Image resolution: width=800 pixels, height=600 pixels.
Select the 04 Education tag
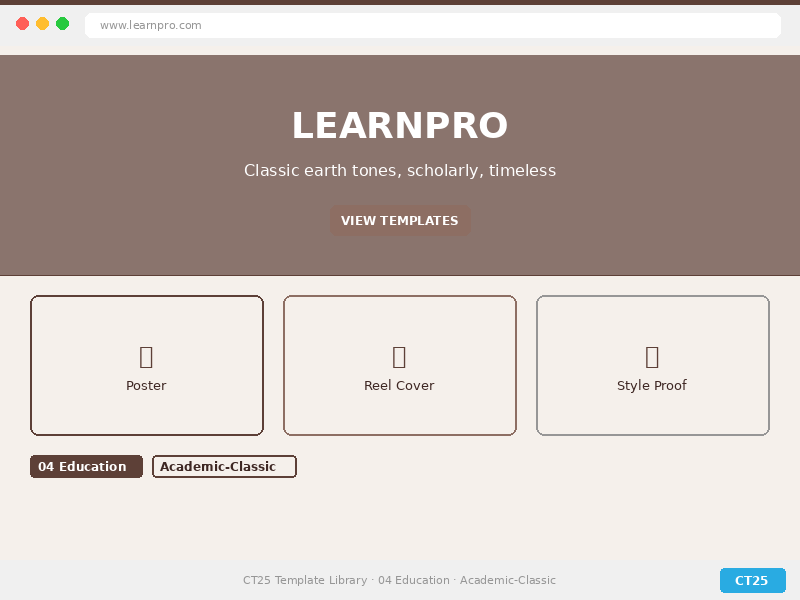pyautogui.click(x=86, y=467)
